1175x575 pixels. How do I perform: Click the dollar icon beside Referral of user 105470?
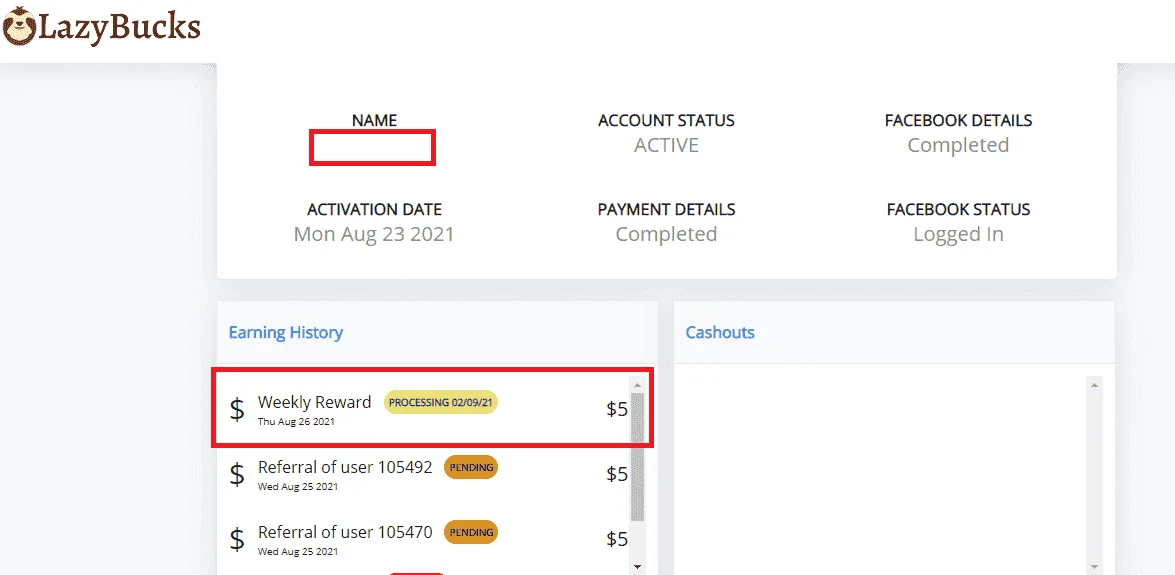pyautogui.click(x=237, y=539)
